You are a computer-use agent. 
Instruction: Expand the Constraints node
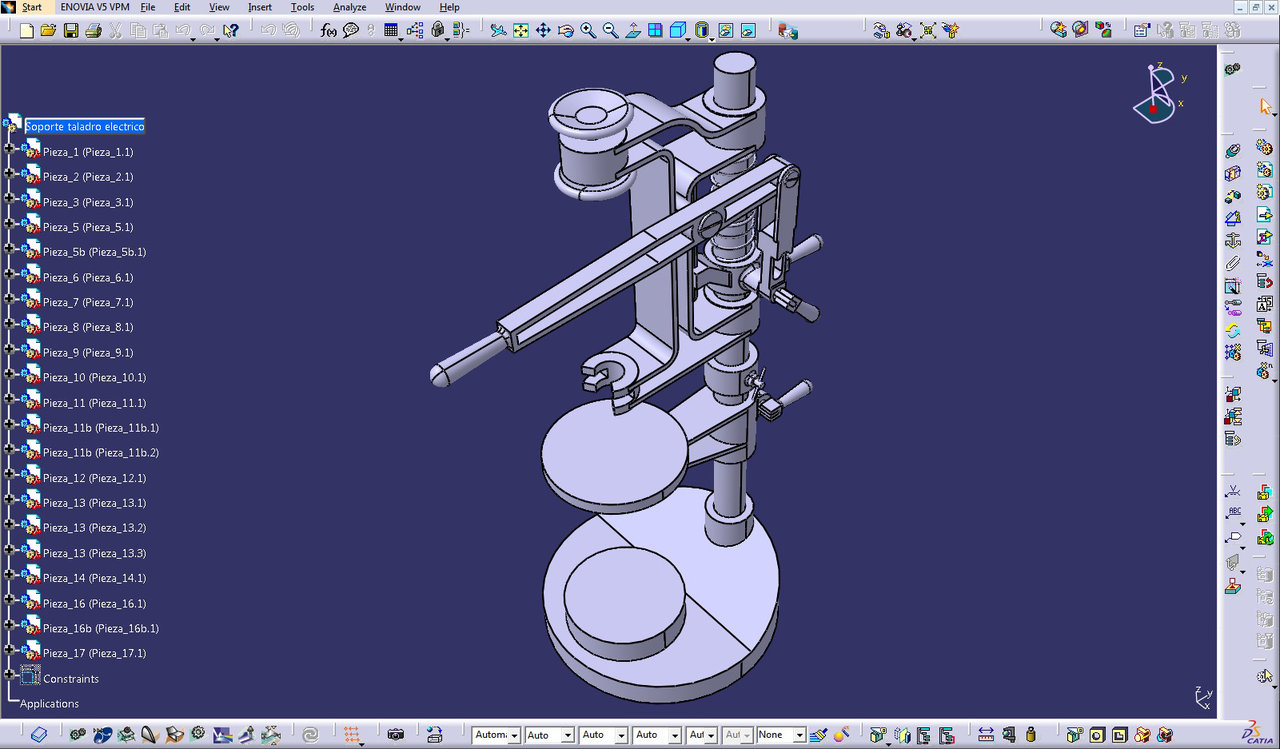(x=10, y=674)
